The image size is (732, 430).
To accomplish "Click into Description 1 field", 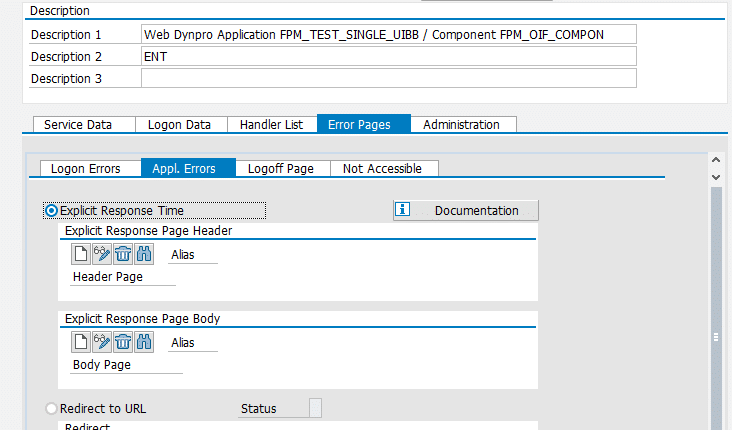I will tap(388, 35).
